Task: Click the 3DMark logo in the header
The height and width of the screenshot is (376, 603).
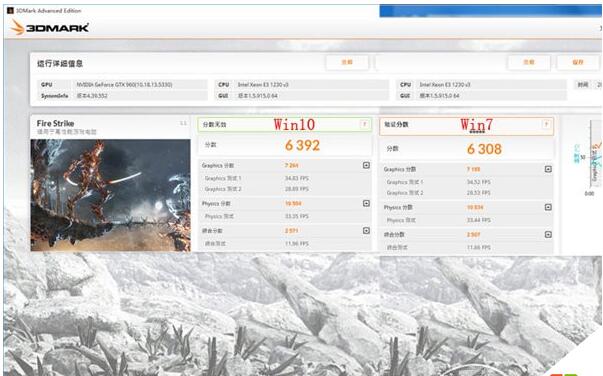Action: tap(50, 28)
